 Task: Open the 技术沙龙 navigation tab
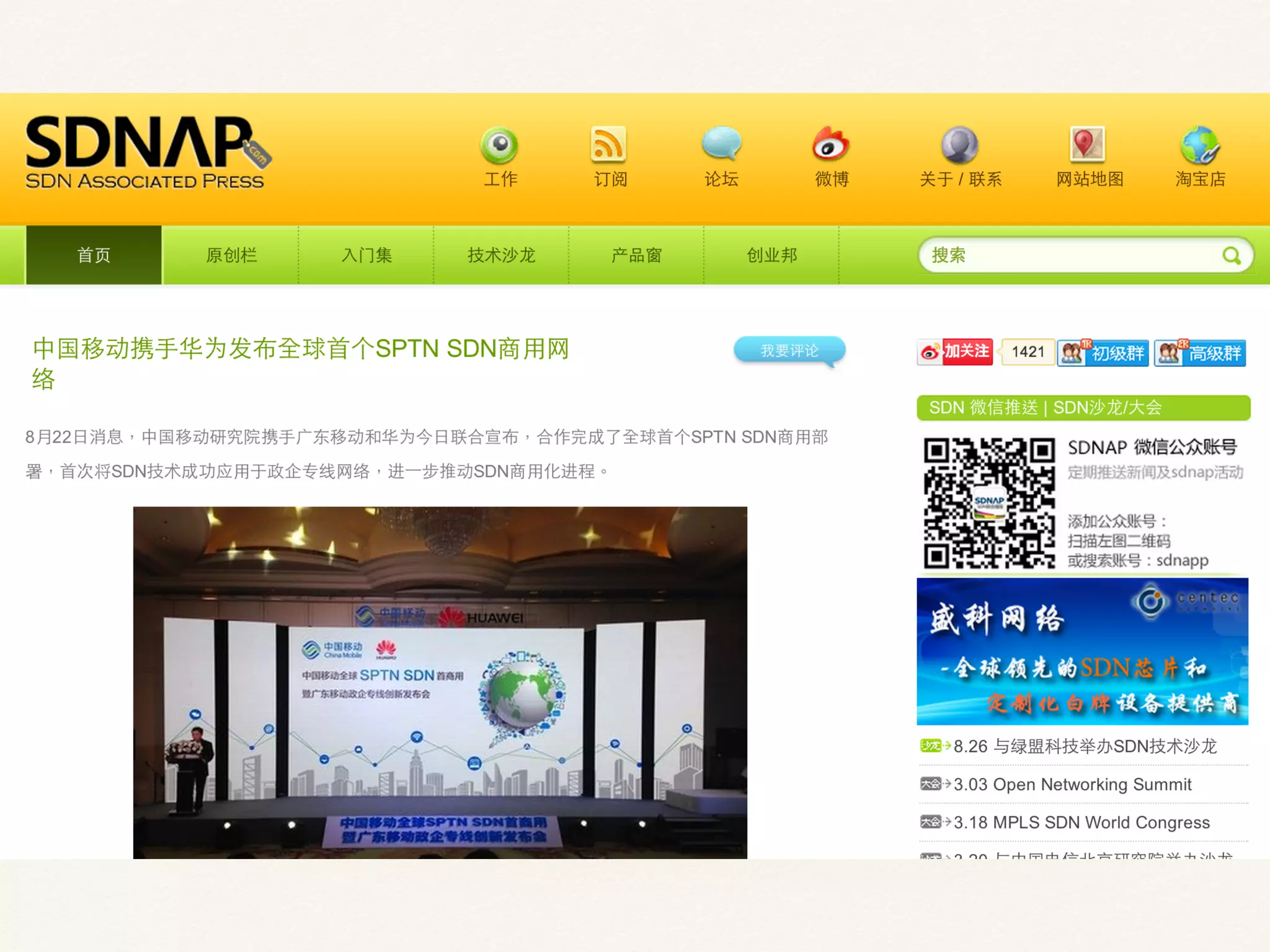pyautogui.click(x=501, y=255)
